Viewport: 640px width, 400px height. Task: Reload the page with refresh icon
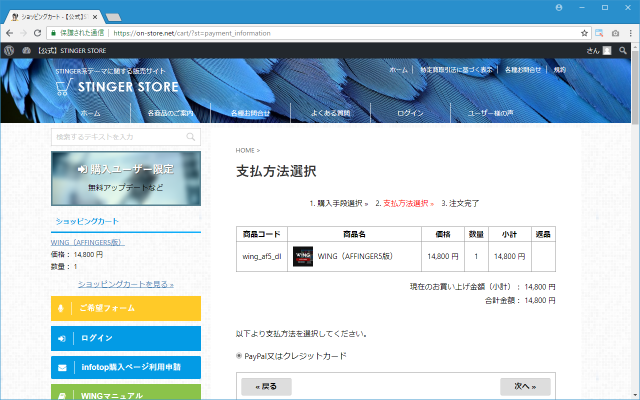coord(37,33)
